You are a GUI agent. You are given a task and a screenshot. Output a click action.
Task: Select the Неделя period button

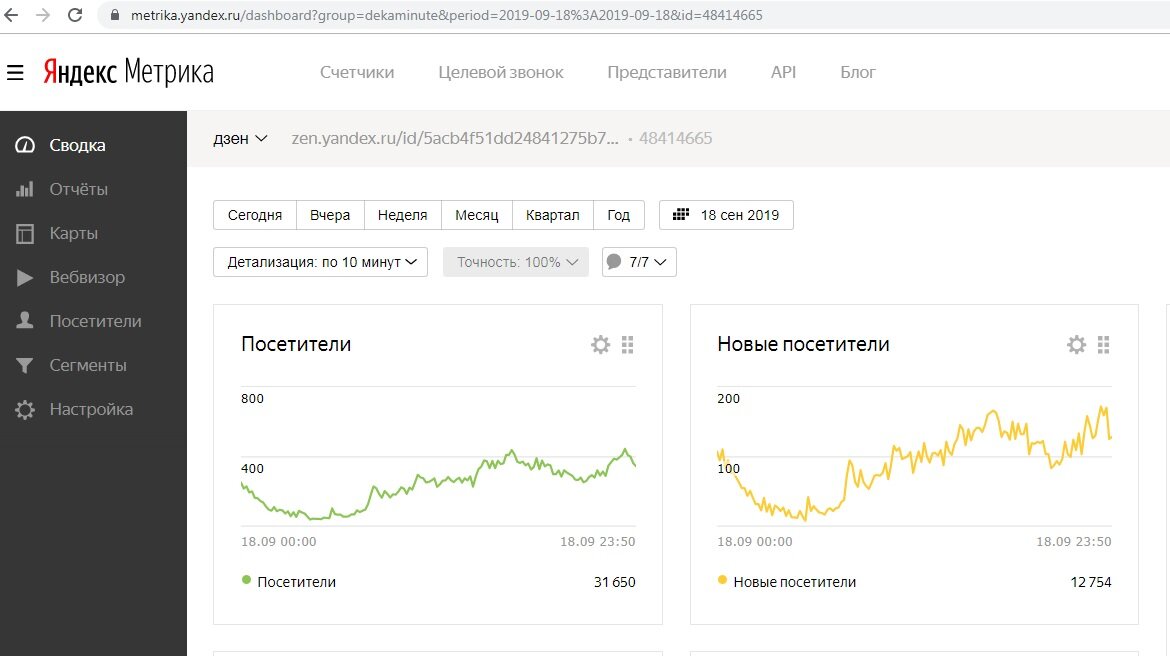pos(402,214)
